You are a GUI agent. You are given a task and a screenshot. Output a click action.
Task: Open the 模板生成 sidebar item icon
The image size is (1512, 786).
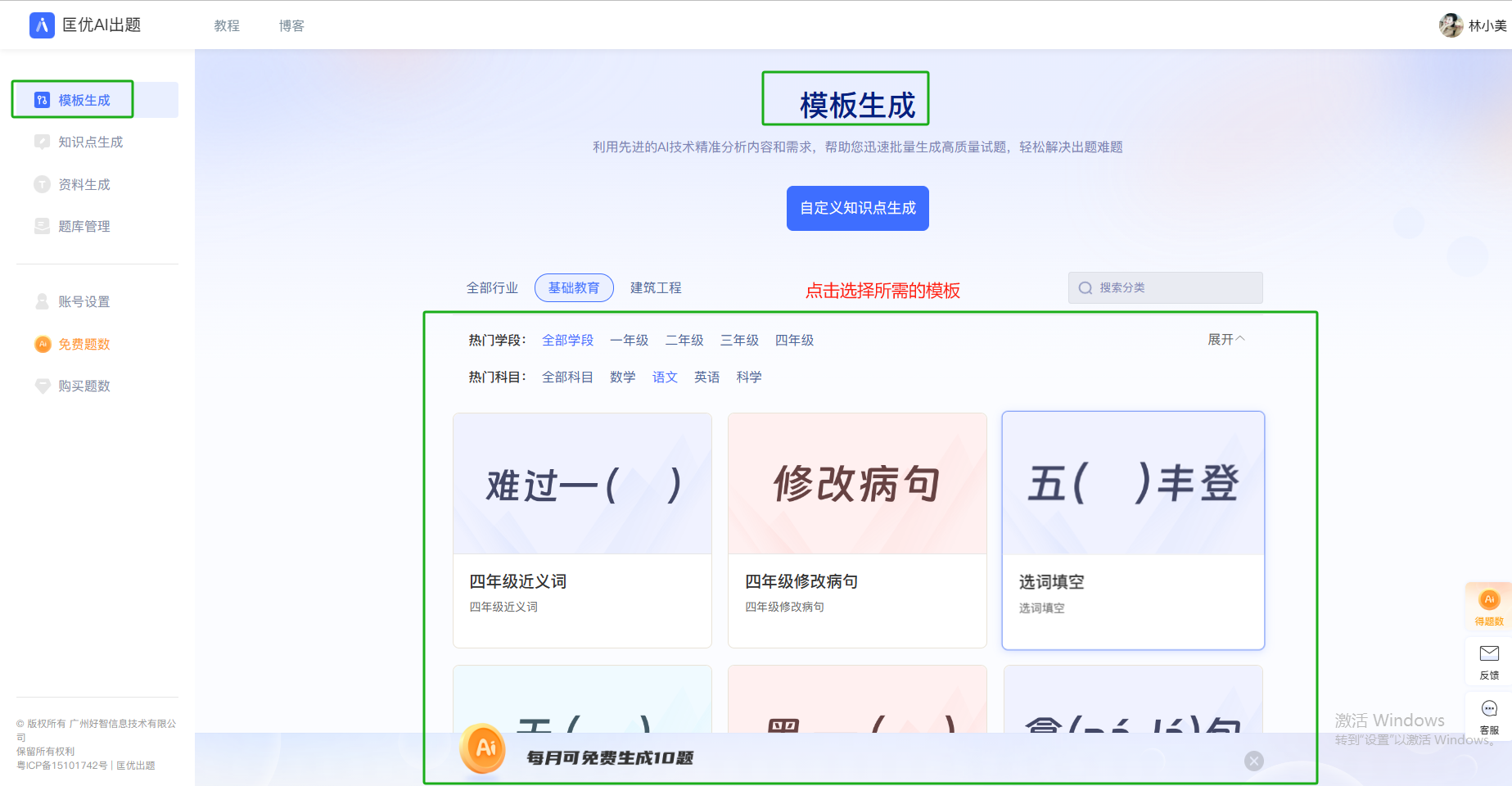click(42, 100)
